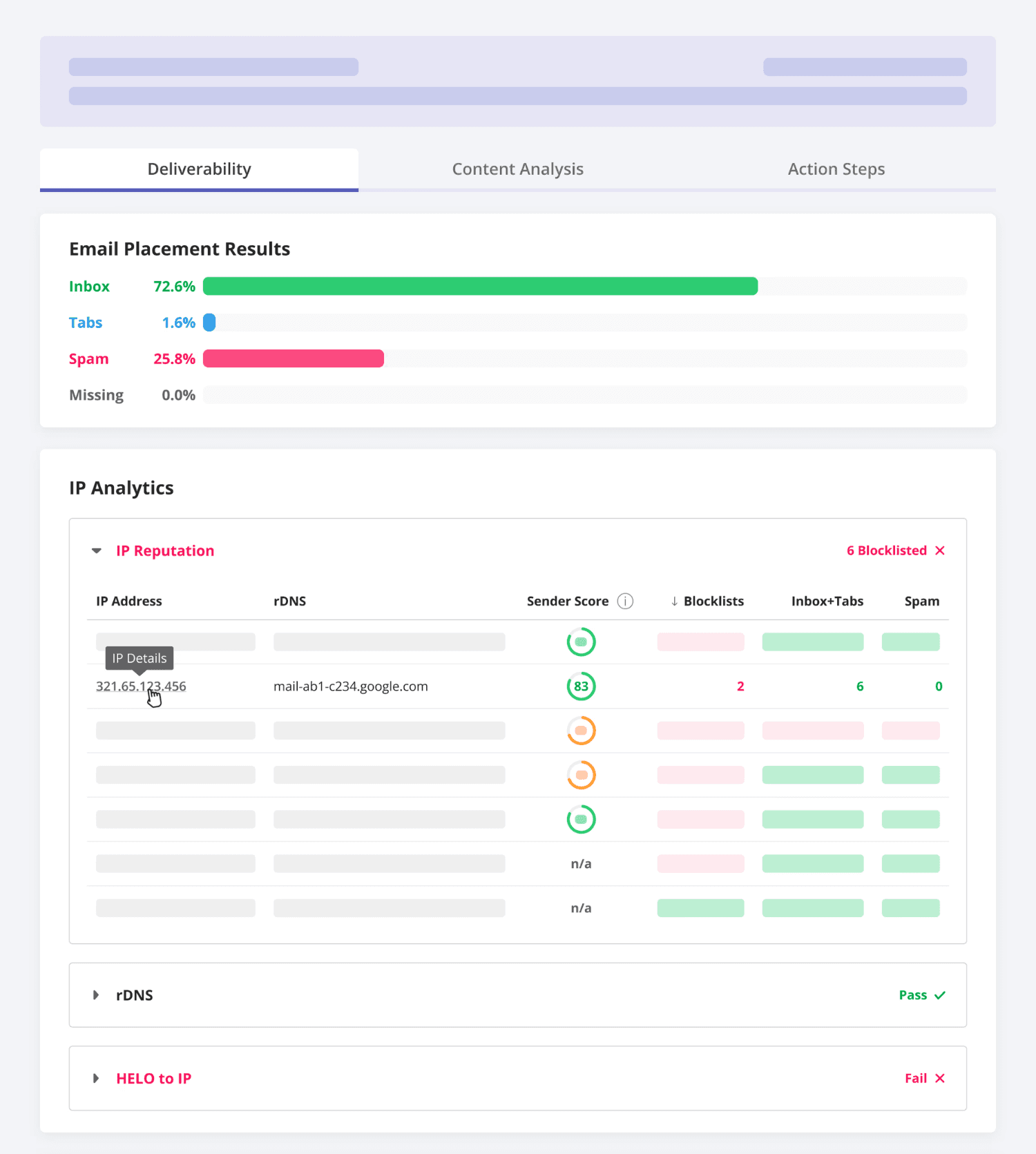This screenshot has width=1036, height=1154.
Task: Click the rDNS column header
Action: (290, 602)
